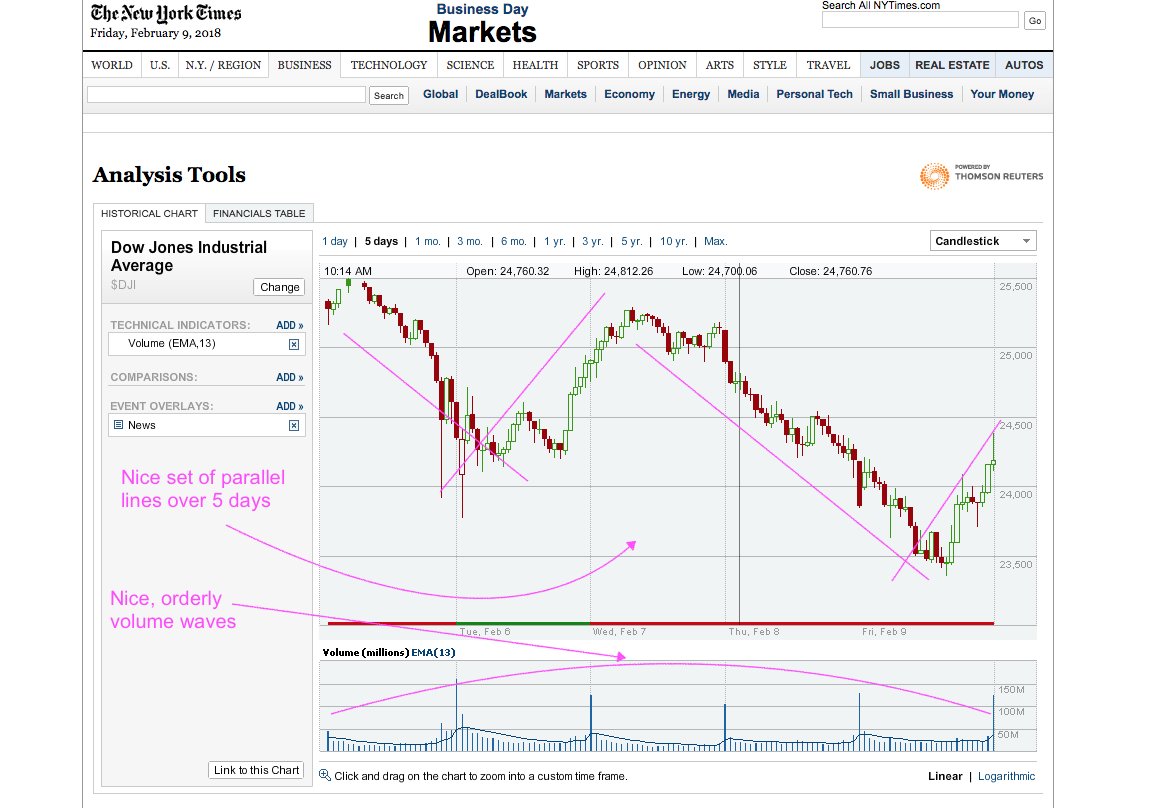Select the 1 yr. range
Image resolution: width=1172 pixels, height=808 pixels.
(x=555, y=241)
